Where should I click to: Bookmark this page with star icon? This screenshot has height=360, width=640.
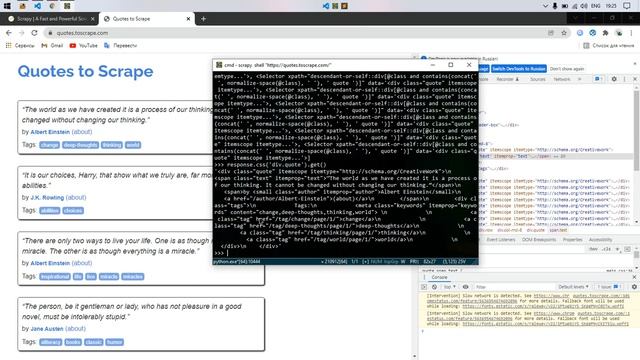(x=564, y=33)
